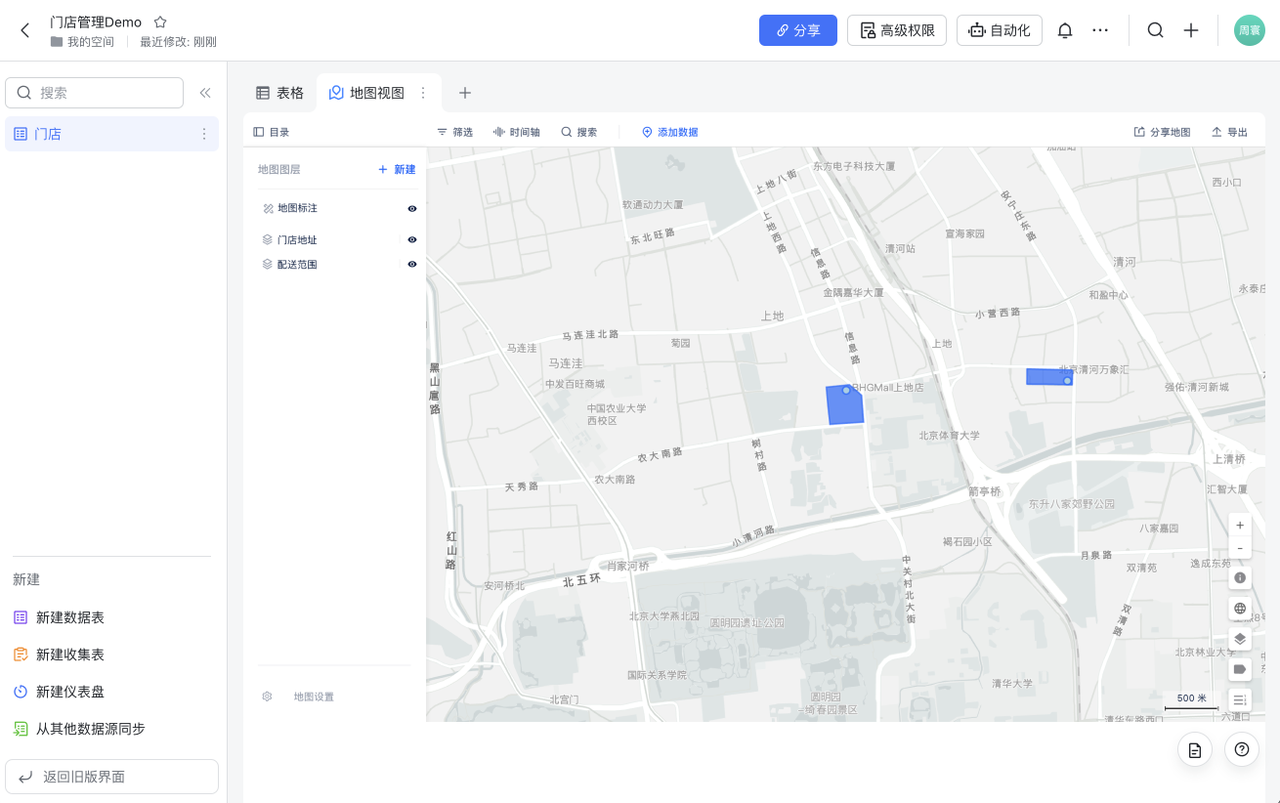
Task: Toggle visibility of 门店地址 layer
Action: click(412, 240)
